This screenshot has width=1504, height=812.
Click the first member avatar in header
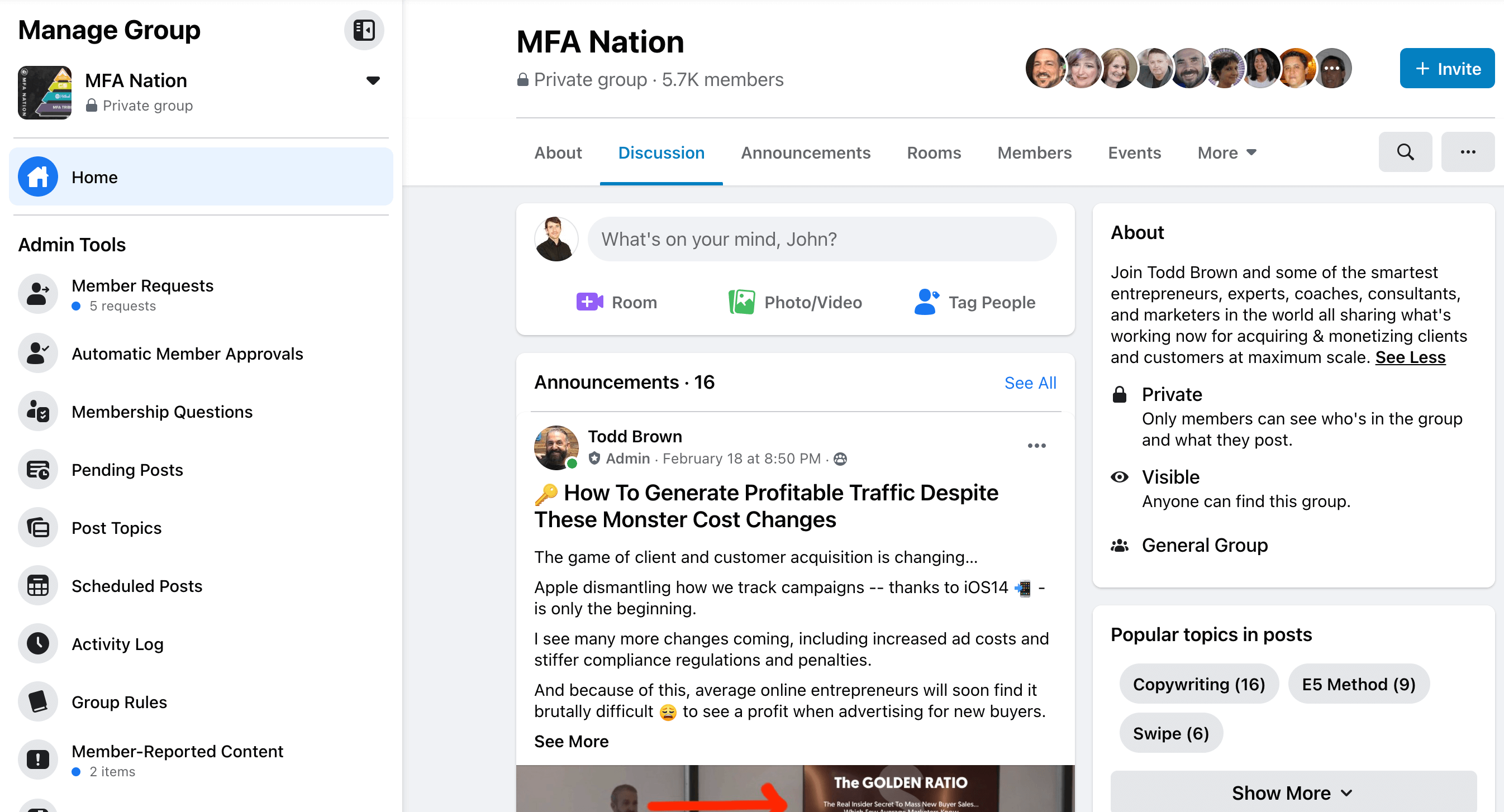(x=1045, y=68)
